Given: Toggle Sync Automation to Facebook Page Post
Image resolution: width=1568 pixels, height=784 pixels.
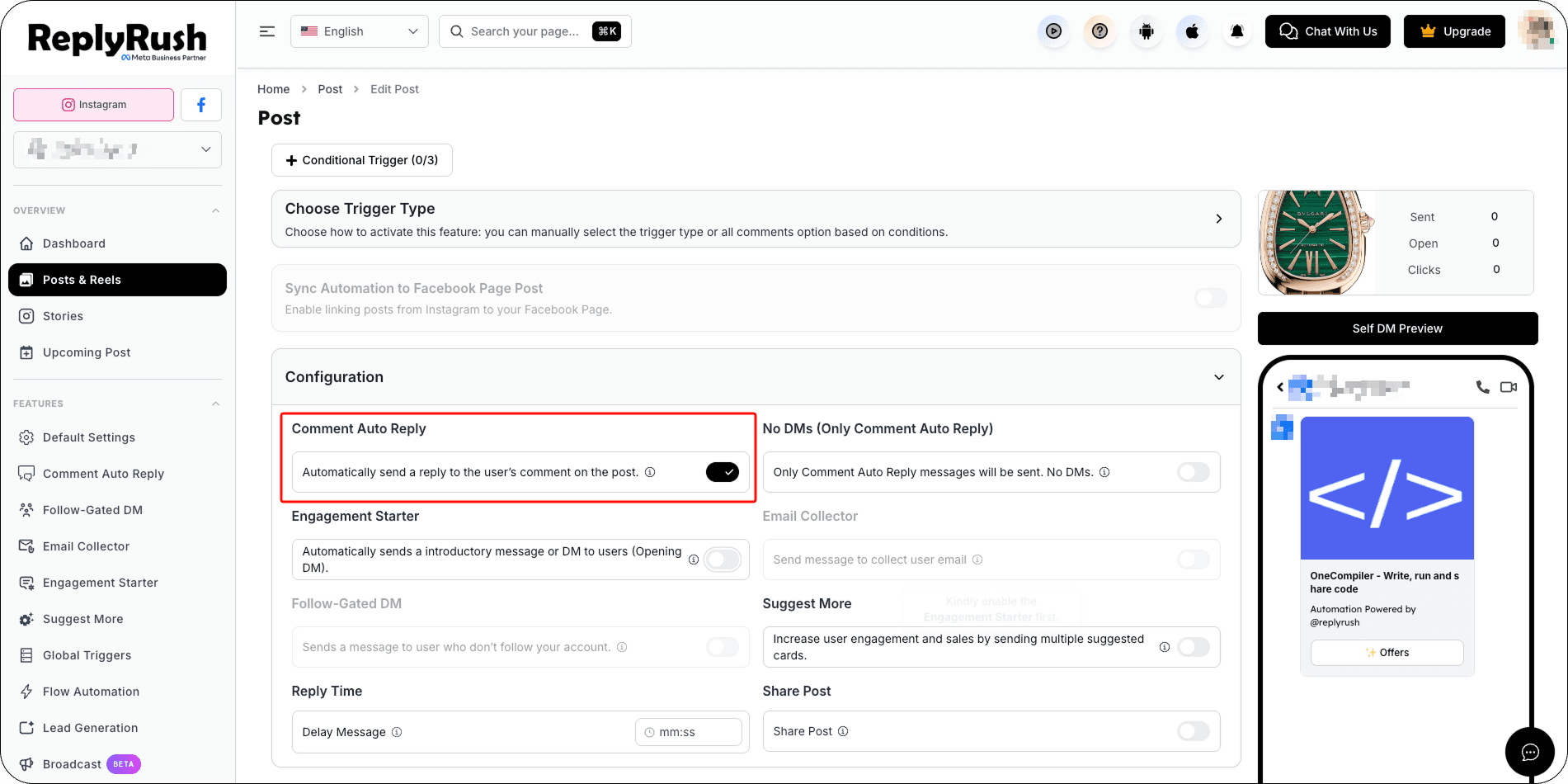Looking at the screenshot, I should coord(1211,298).
